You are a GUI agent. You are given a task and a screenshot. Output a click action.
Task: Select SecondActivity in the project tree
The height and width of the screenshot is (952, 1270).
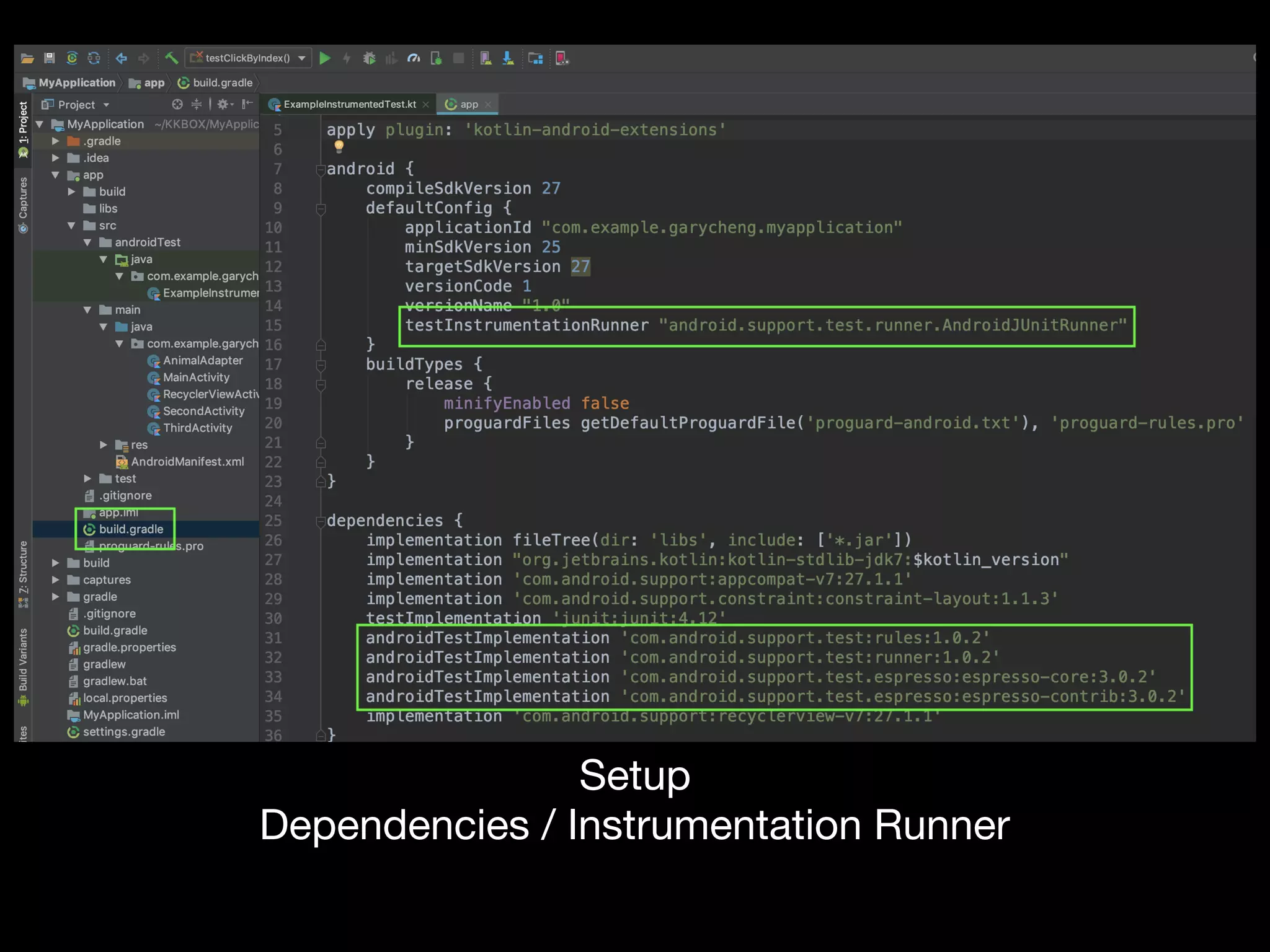coord(196,411)
